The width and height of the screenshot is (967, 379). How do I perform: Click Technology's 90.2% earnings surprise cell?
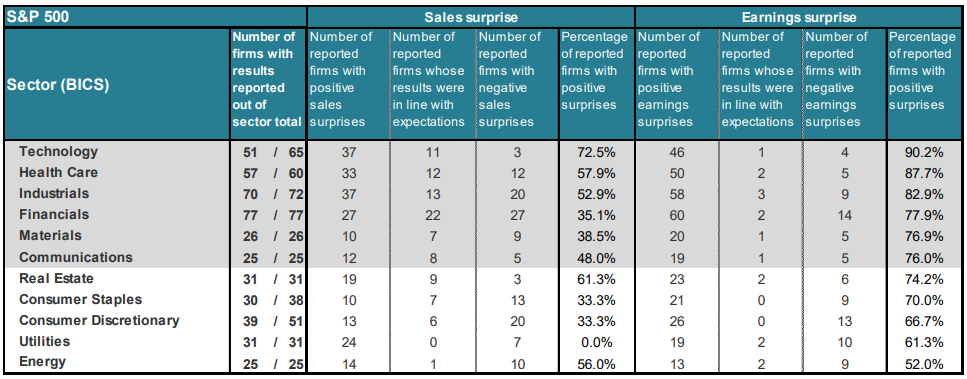926,152
